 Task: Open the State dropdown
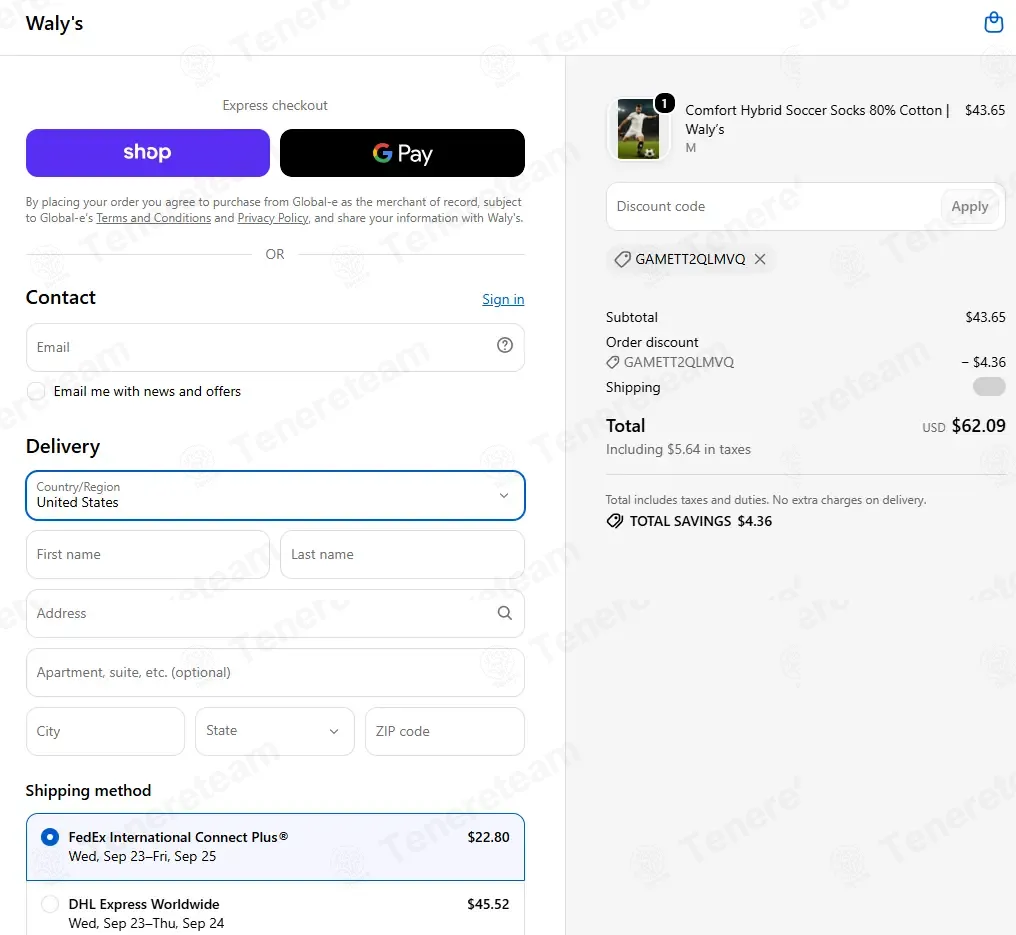275,731
